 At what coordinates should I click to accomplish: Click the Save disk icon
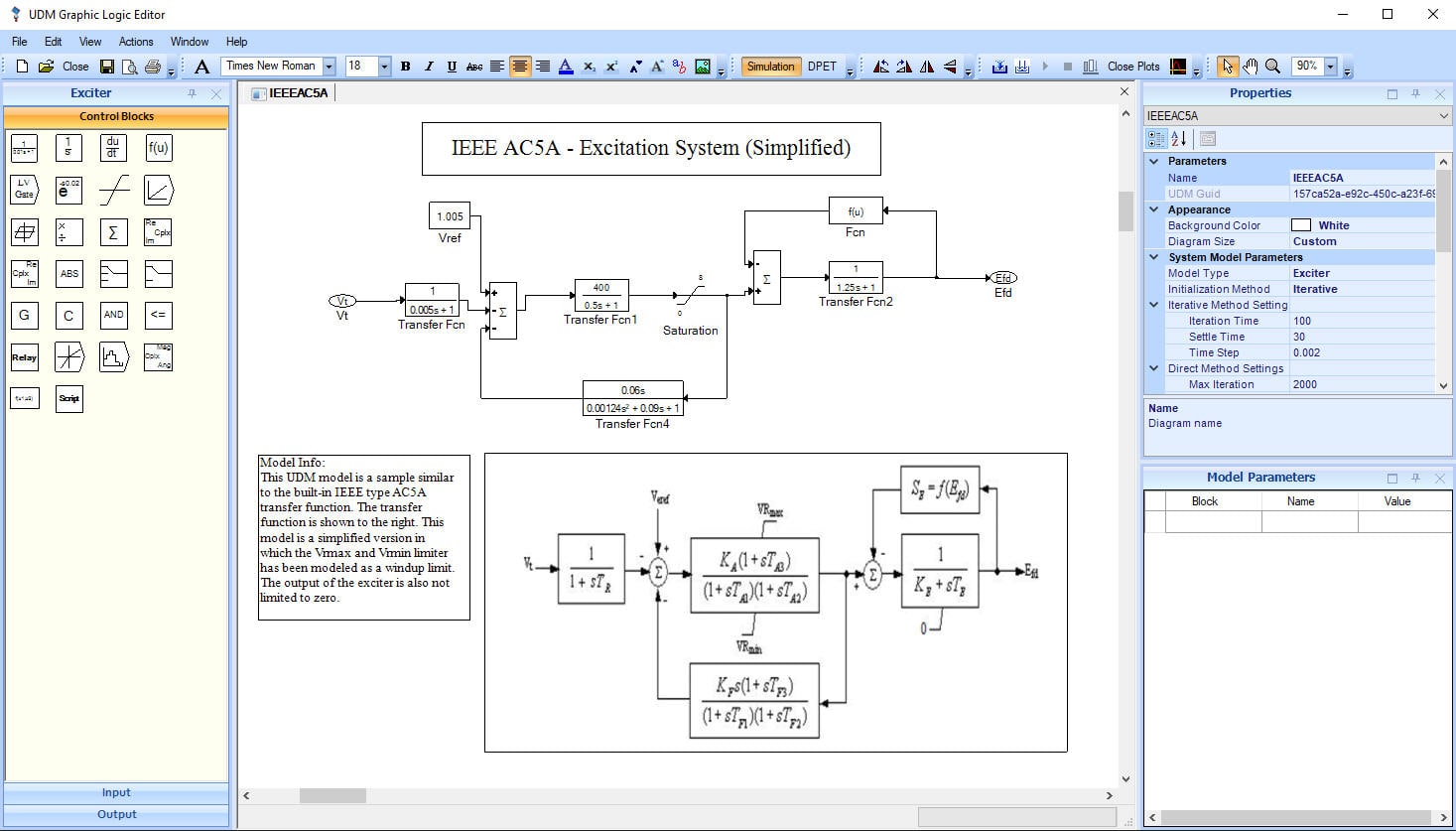(x=107, y=67)
